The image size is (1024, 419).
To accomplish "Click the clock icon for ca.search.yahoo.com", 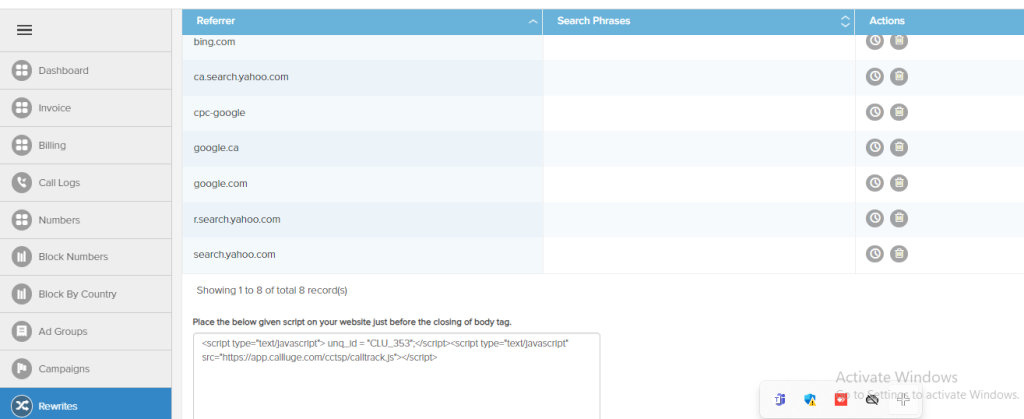I will click(x=874, y=76).
